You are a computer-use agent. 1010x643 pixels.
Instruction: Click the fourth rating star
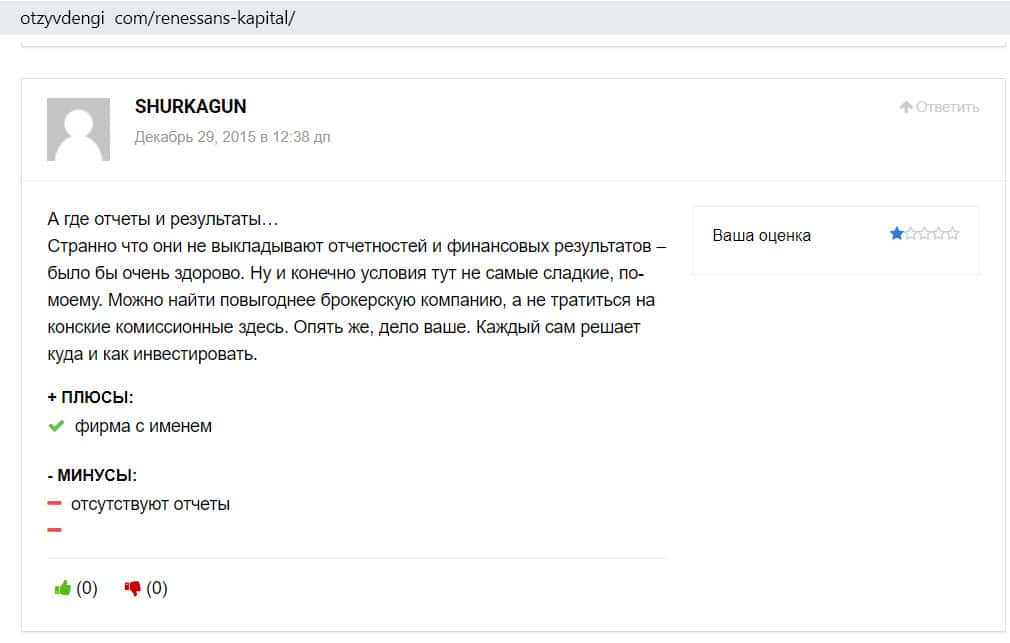[x=939, y=234]
